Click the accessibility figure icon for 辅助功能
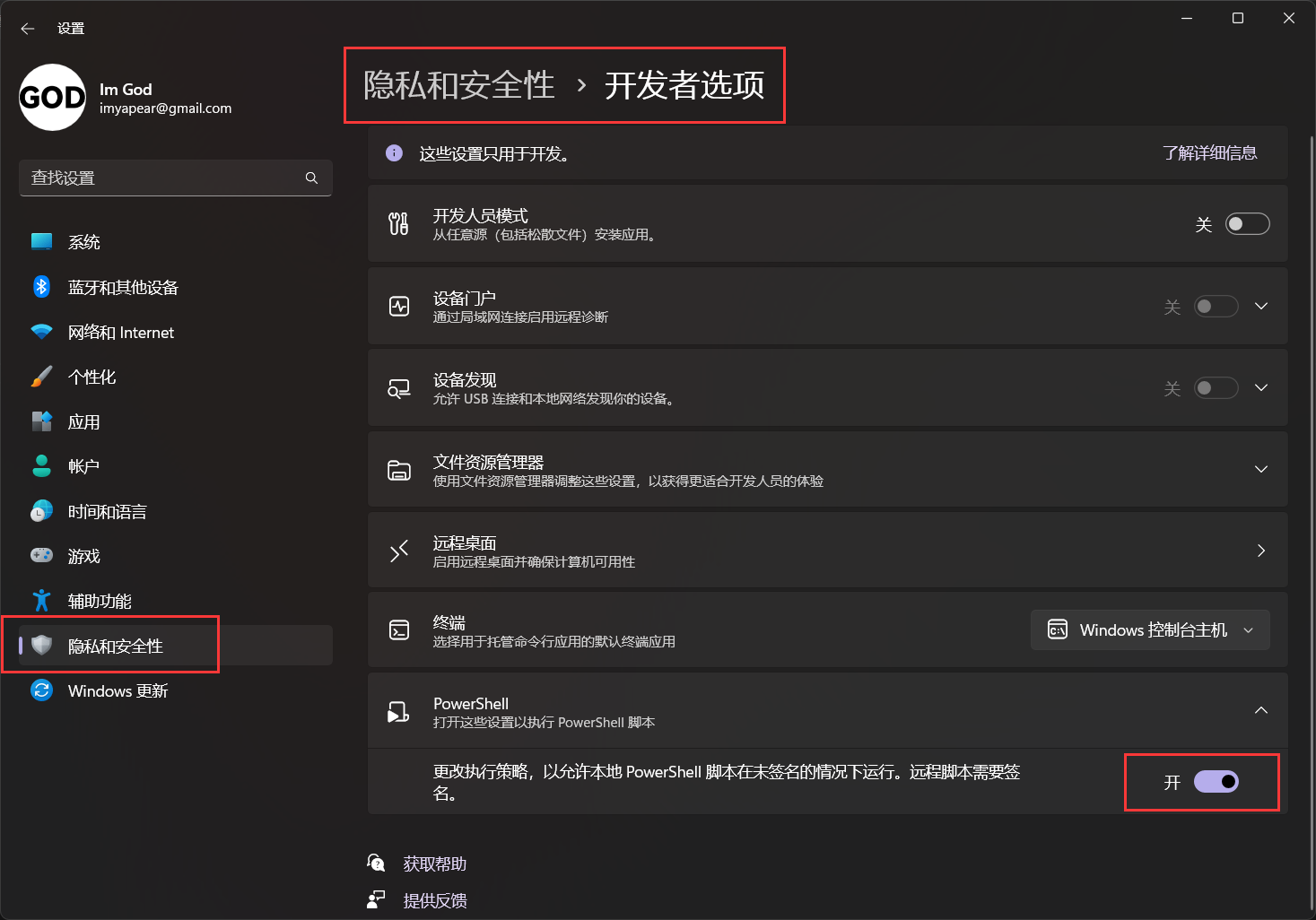1316x920 pixels. pos(41,601)
